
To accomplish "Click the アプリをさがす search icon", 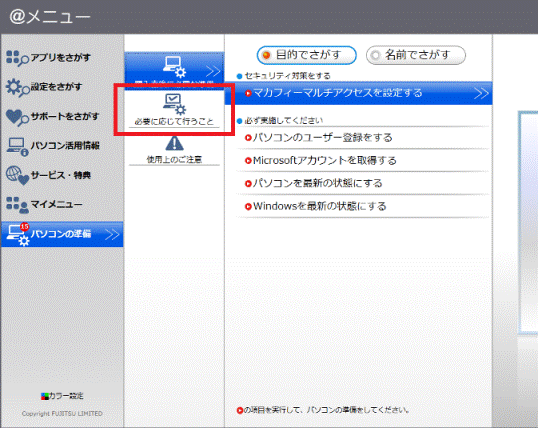I will click(17, 58).
